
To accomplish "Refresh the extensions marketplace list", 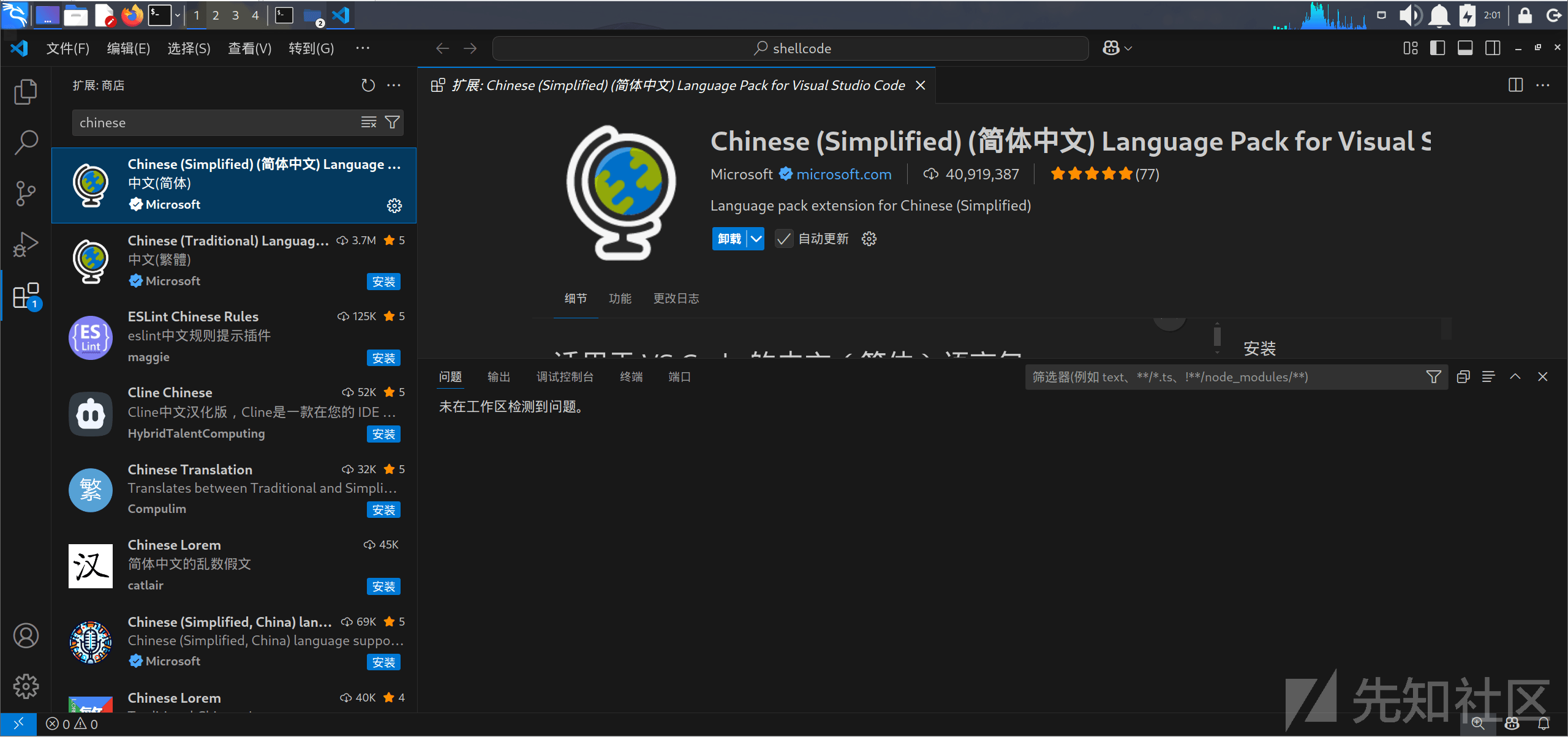I will tap(367, 86).
